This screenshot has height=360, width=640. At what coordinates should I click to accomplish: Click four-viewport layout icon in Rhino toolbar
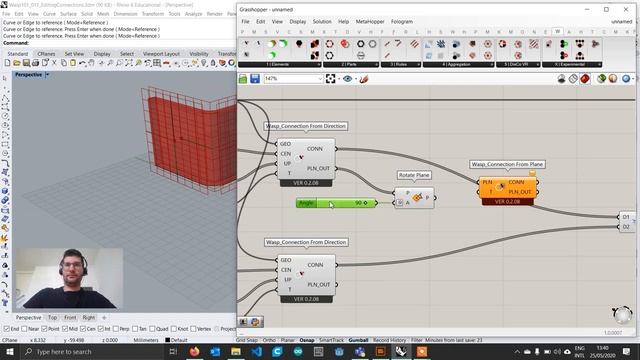point(157,63)
